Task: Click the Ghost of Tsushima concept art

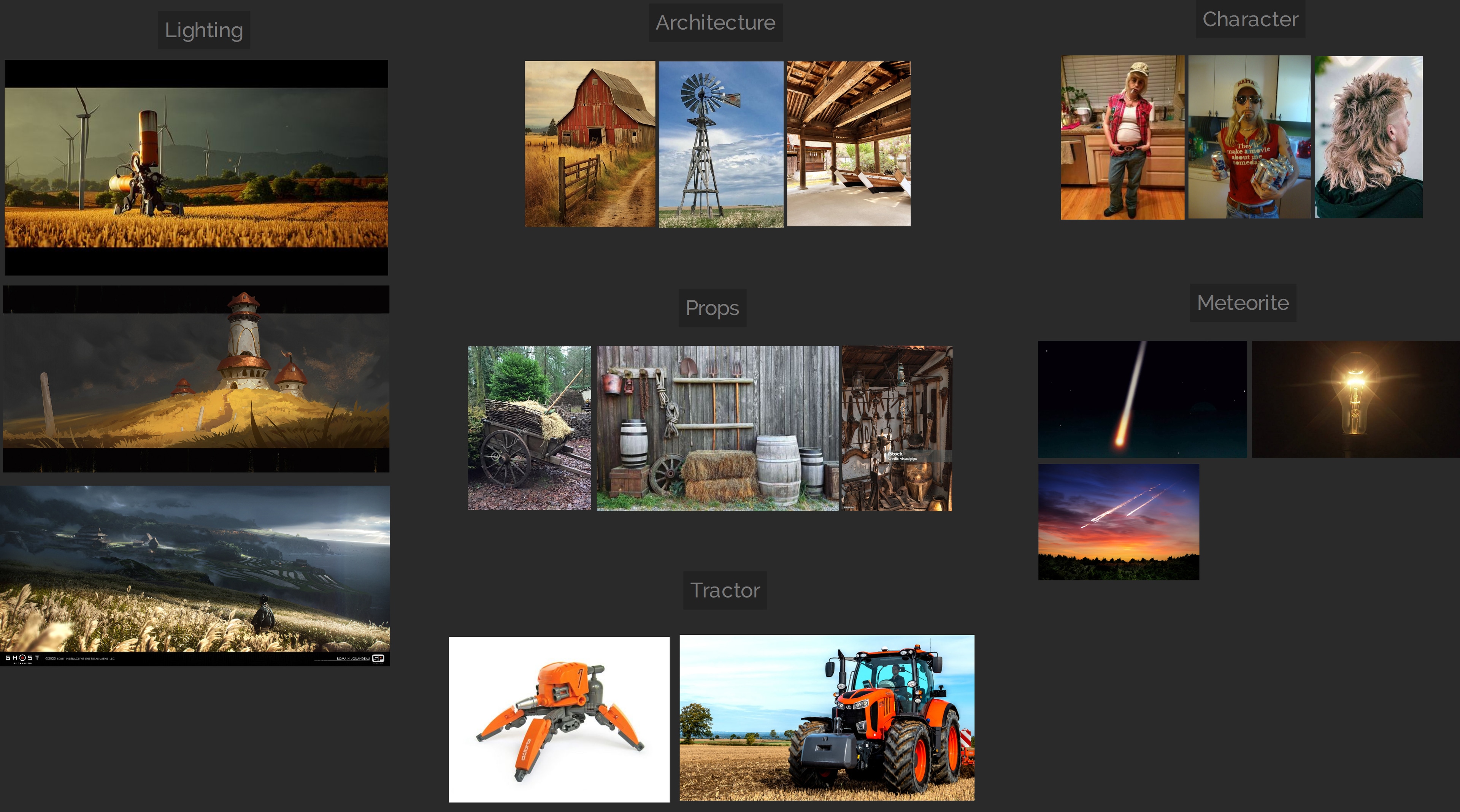Action: point(195,575)
